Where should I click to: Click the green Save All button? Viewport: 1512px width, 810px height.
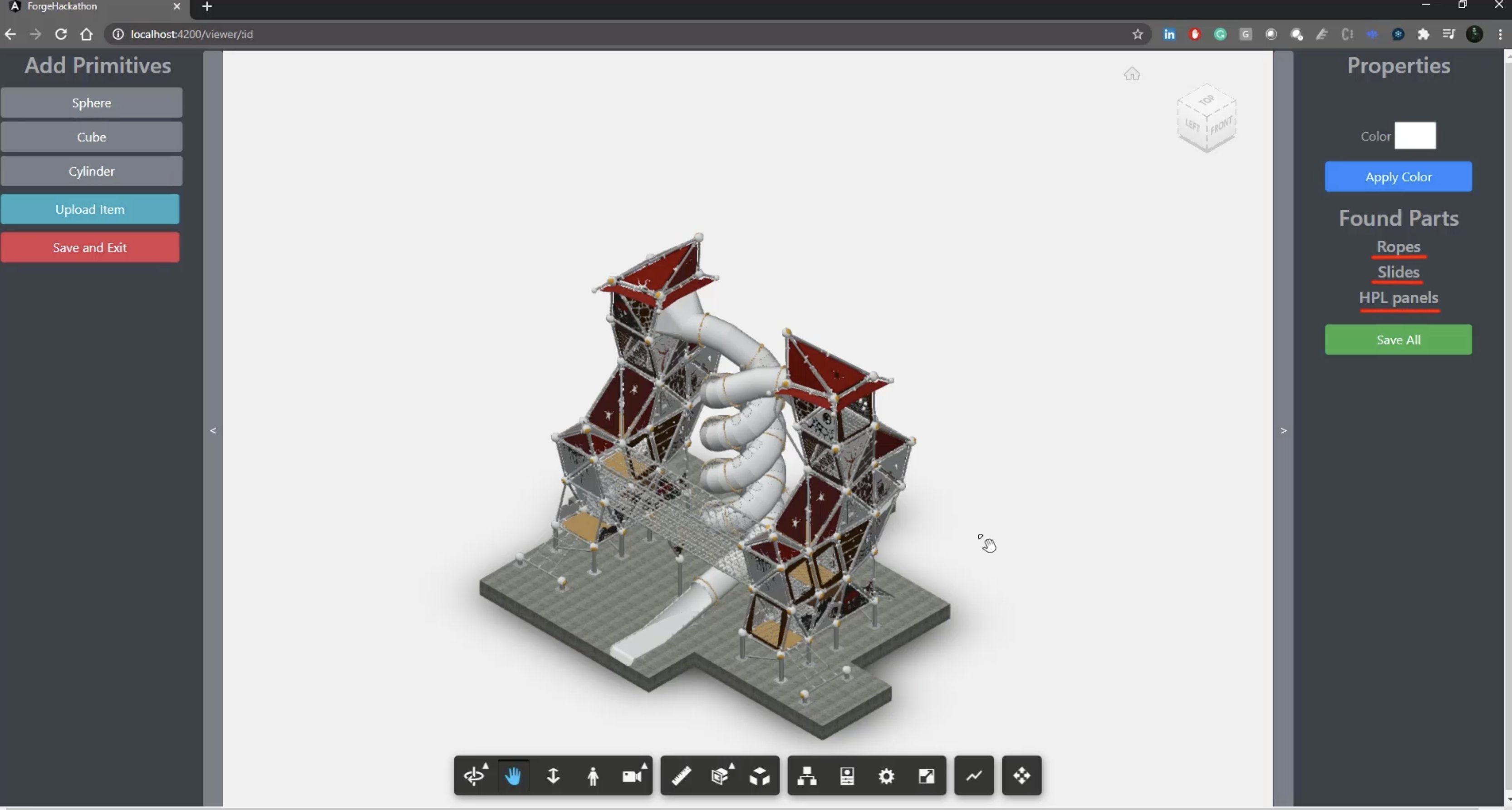pyautogui.click(x=1398, y=340)
